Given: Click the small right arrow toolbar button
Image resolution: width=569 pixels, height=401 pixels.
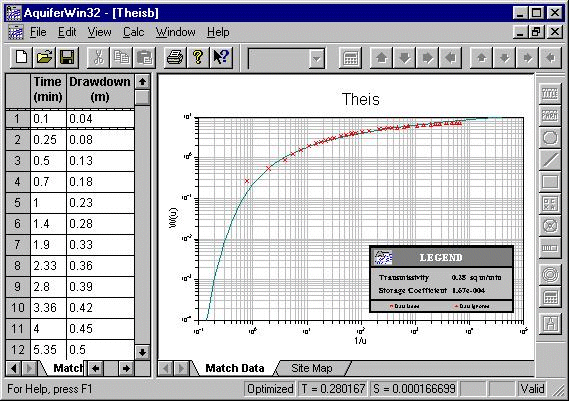Looking at the screenshot, I should 527,57.
